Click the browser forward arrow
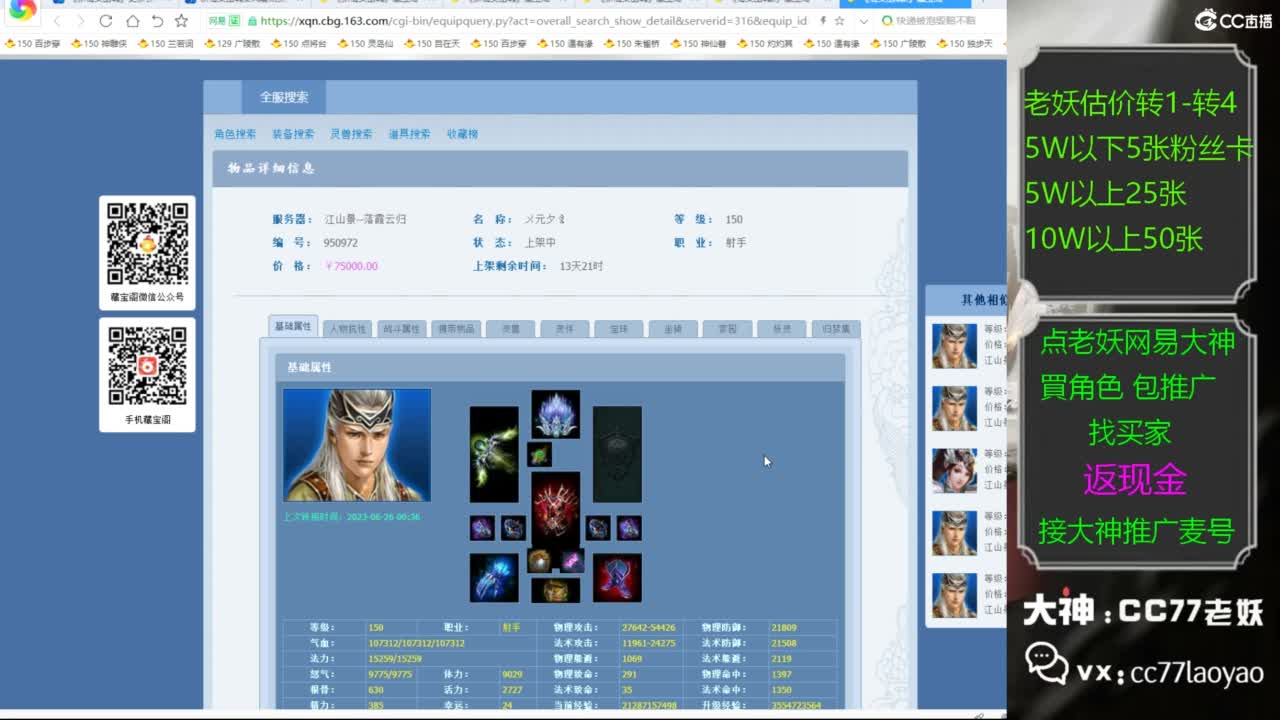1280x720 pixels. coord(81,21)
